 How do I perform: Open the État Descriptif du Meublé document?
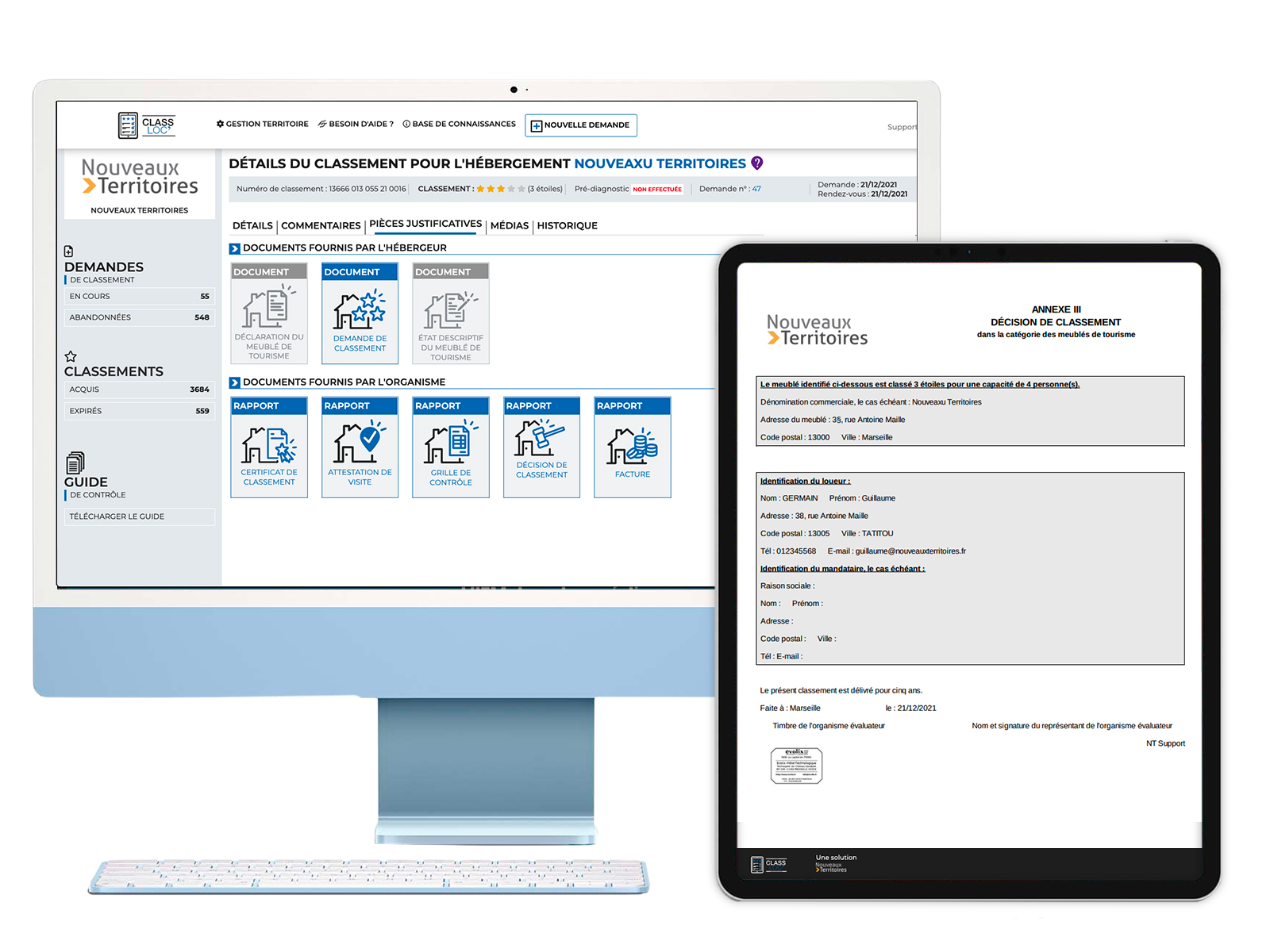click(x=451, y=314)
